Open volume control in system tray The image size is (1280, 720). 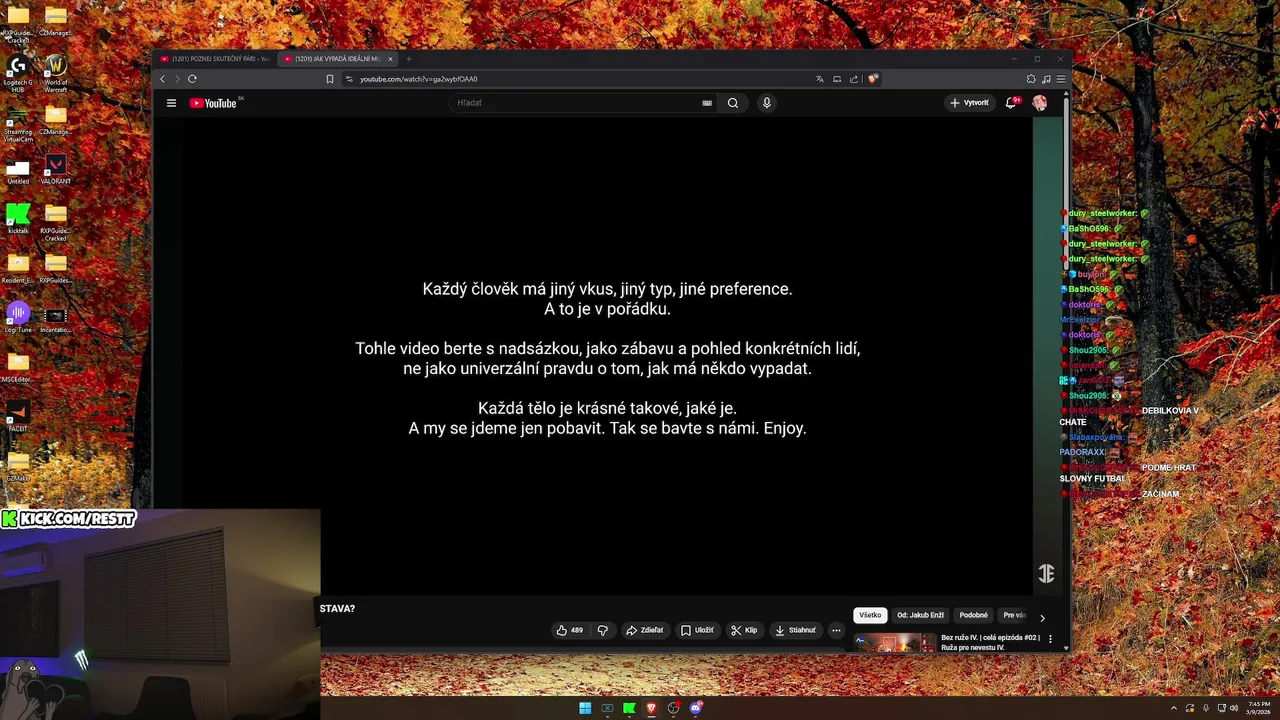point(1234,708)
